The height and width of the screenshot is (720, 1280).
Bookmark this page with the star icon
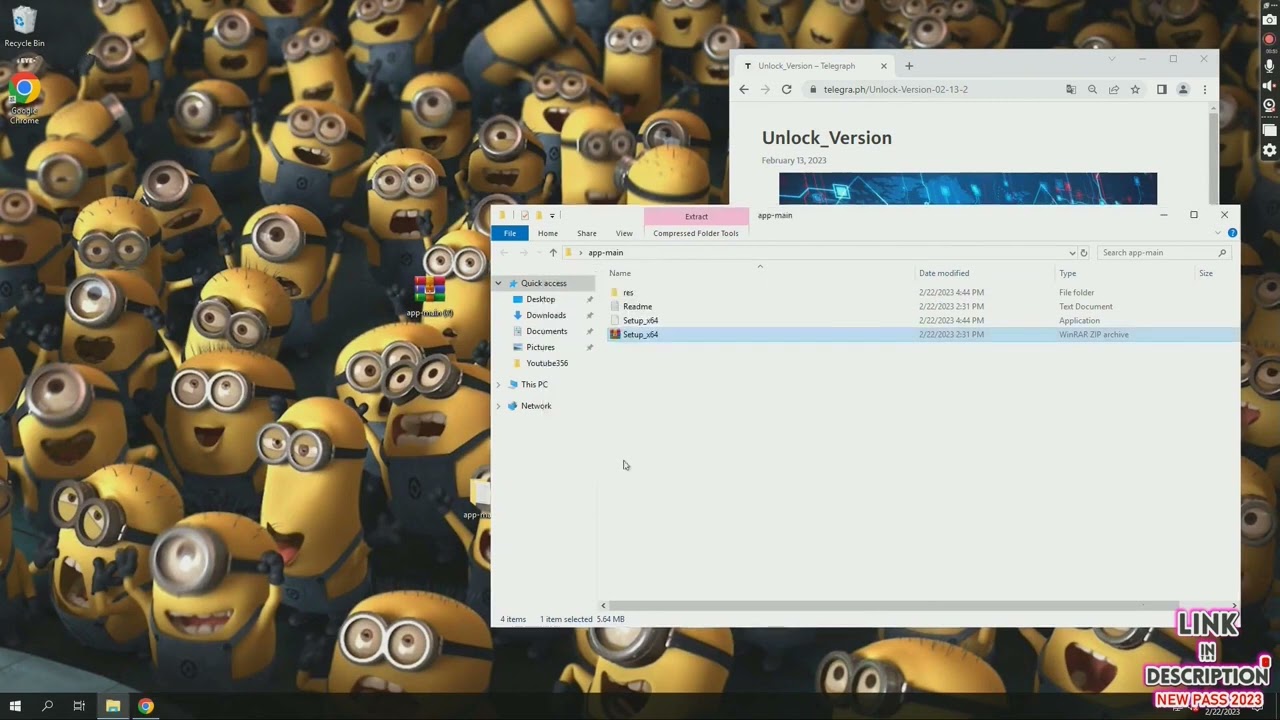click(1135, 89)
